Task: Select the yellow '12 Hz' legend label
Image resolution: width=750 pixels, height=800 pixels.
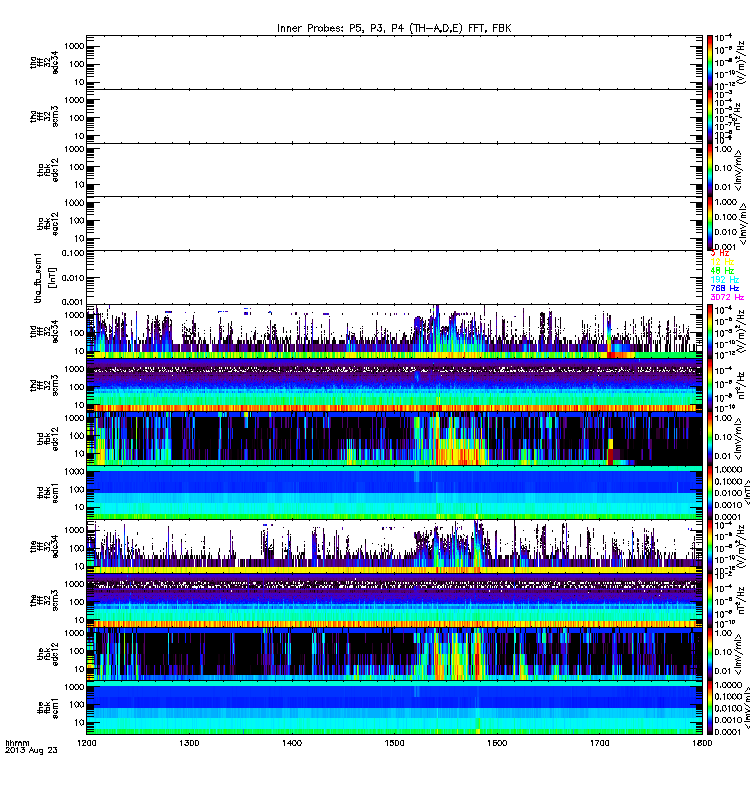Action: 722,262
